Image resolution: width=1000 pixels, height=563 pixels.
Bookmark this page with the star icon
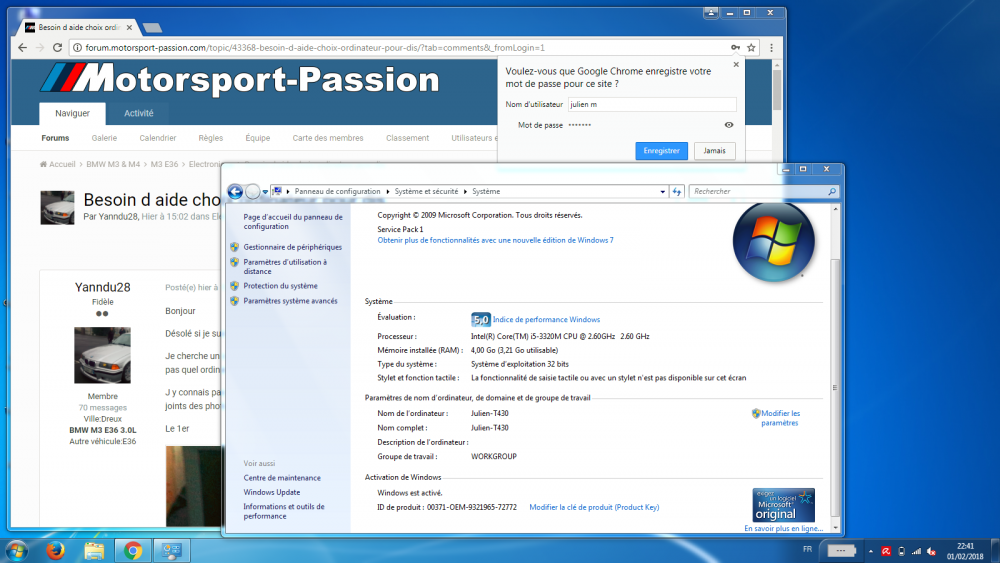[x=751, y=48]
